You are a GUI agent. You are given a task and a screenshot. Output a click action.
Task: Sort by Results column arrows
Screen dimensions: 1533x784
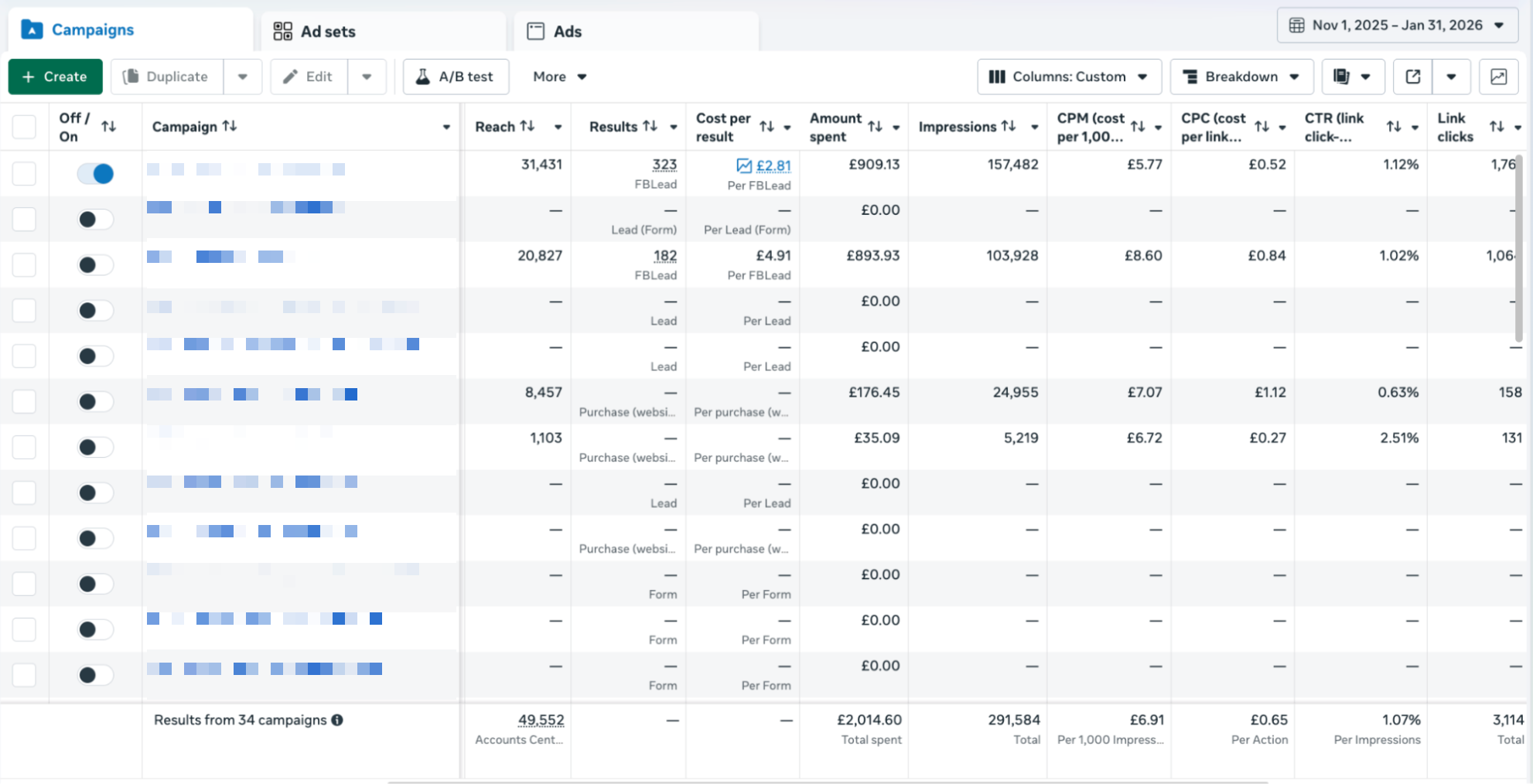click(x=650, y=126)
